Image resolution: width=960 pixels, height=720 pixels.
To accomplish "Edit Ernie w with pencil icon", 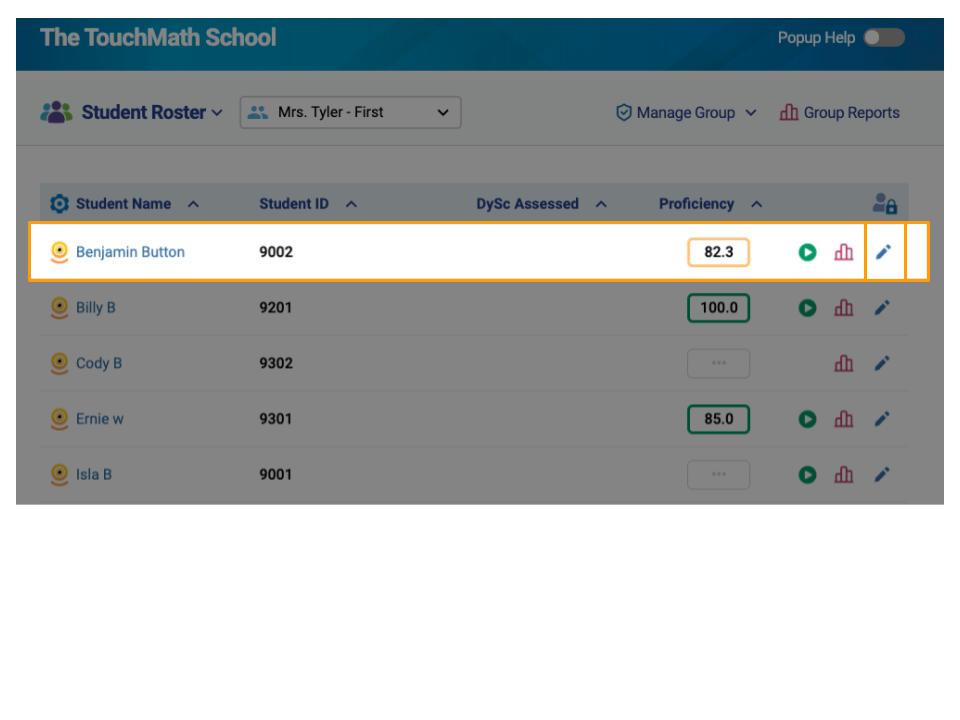I will (882, 419).
